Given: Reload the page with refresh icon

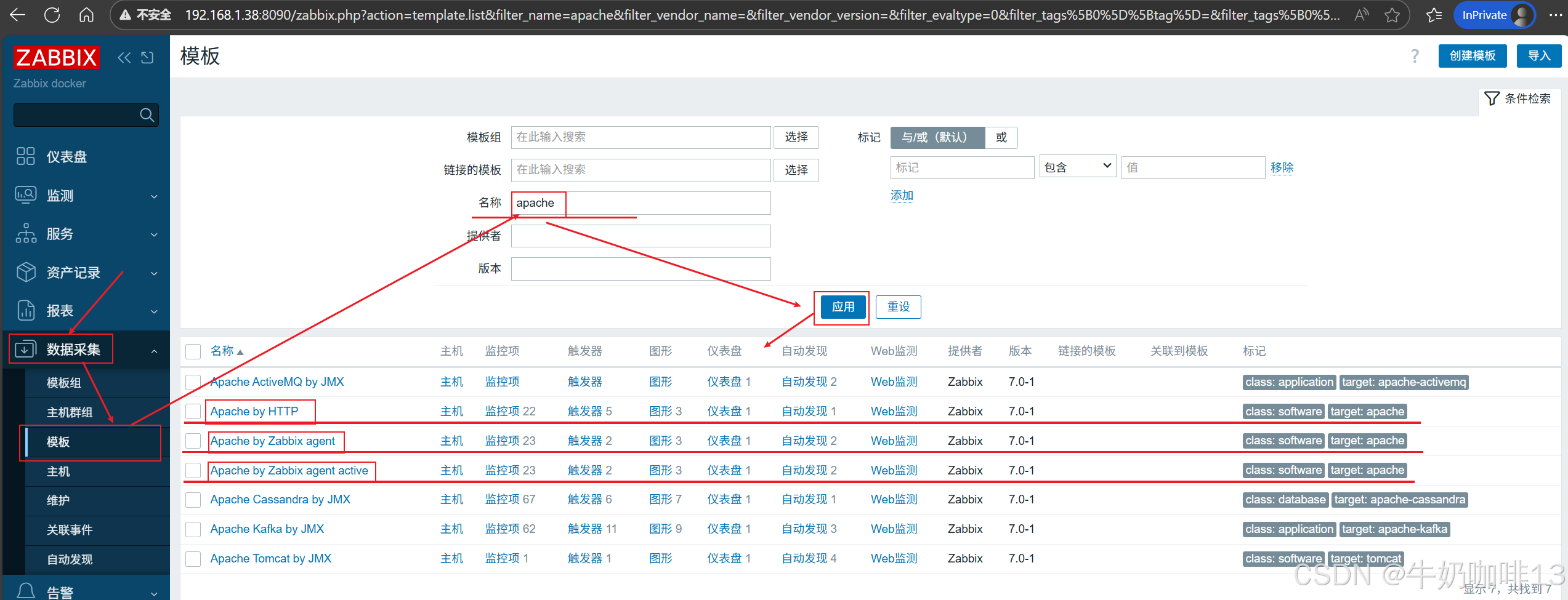Looking at the screenshot, I should (52, 15).
